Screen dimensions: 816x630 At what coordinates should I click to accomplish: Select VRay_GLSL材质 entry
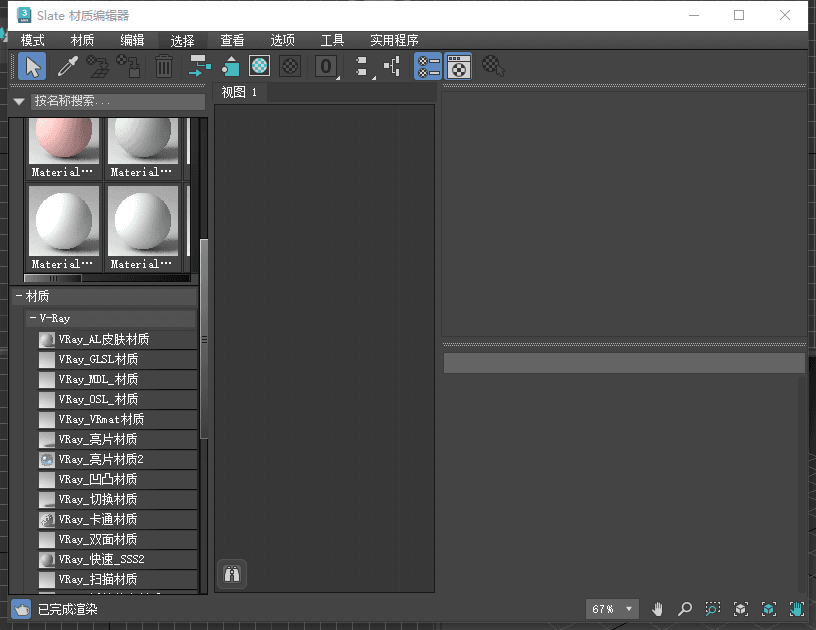click(x=118, y=359)
